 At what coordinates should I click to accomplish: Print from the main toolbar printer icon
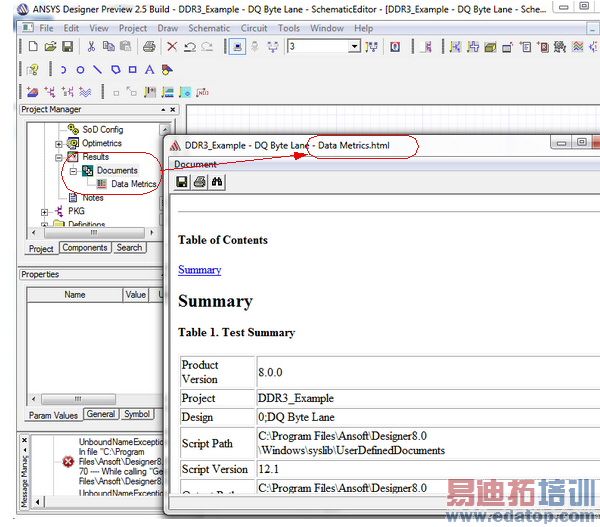point(149,46)
